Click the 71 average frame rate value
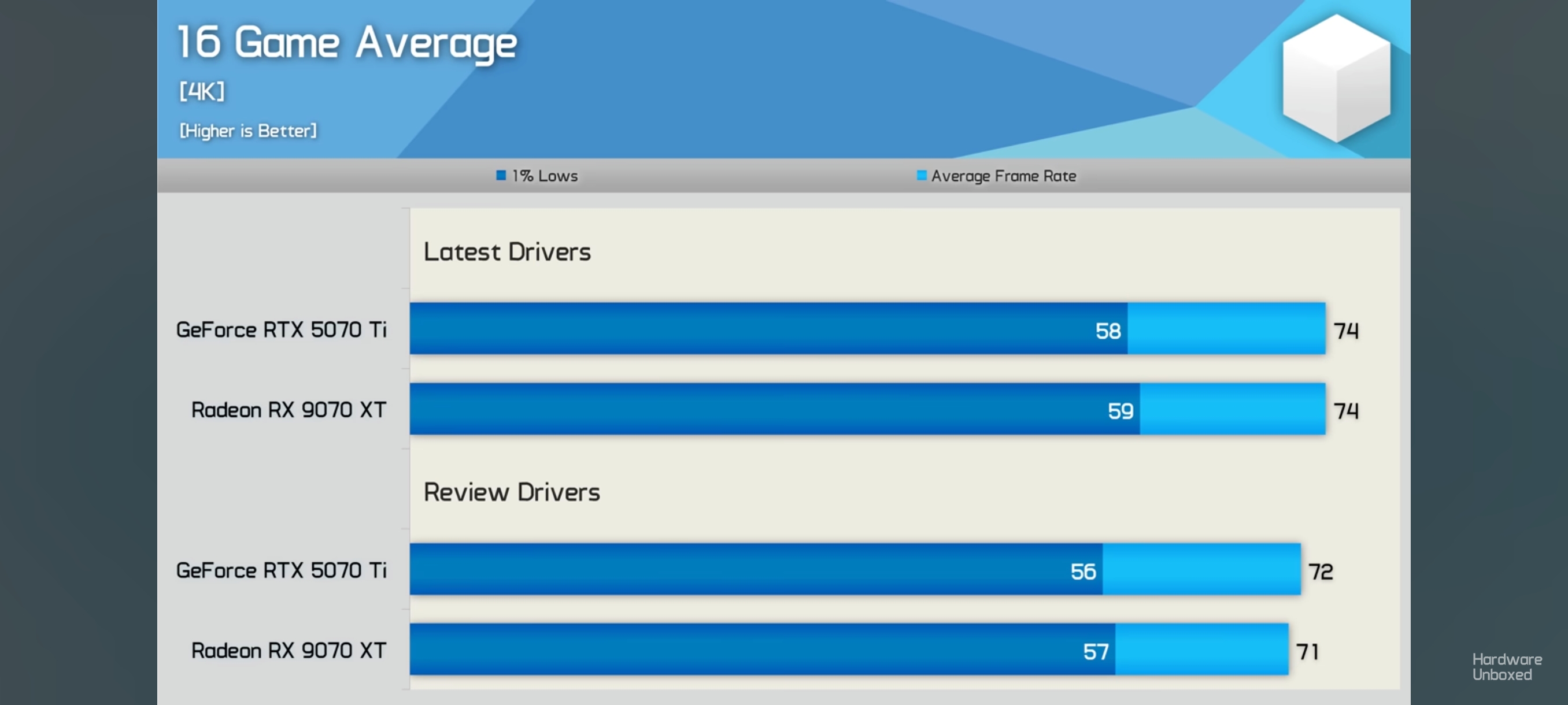The image size is (1568, 705). point(1307,651)
